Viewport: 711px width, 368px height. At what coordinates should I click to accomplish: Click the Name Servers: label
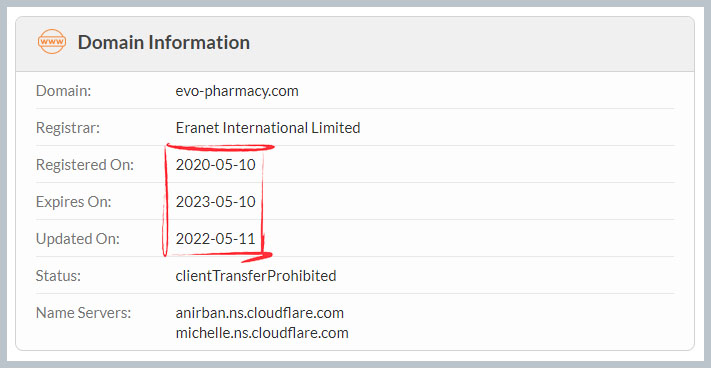point(83,313)
